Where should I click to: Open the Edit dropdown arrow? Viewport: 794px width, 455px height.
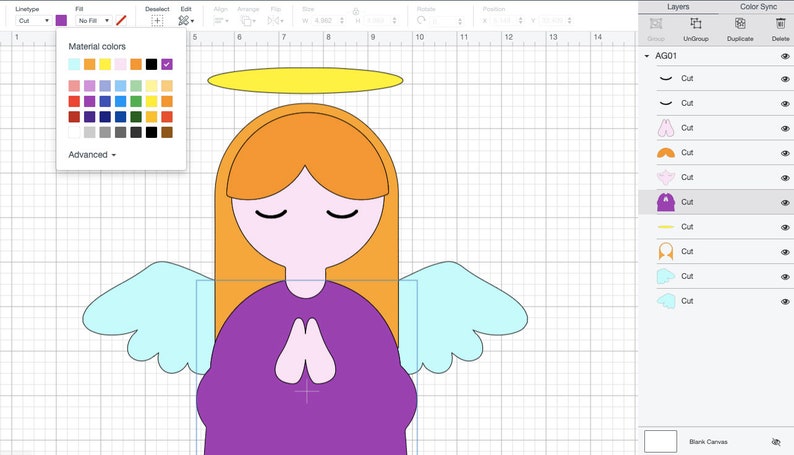[x=192, y=21]
